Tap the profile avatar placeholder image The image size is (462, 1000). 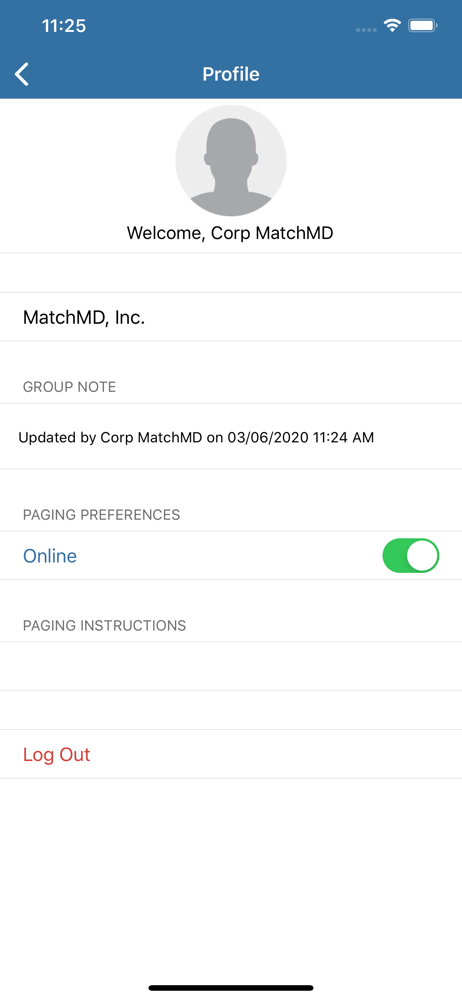click(231, 161)
